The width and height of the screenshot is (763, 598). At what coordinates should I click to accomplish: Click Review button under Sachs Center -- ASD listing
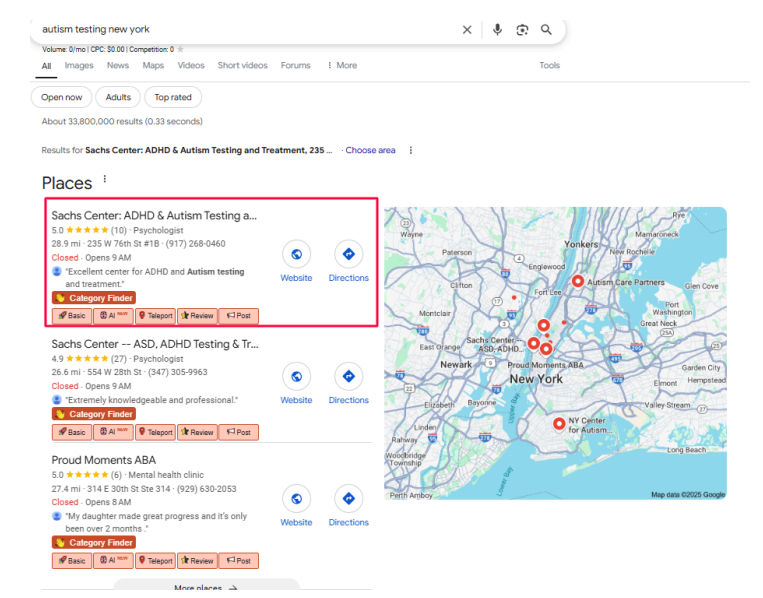pos(197,432)
